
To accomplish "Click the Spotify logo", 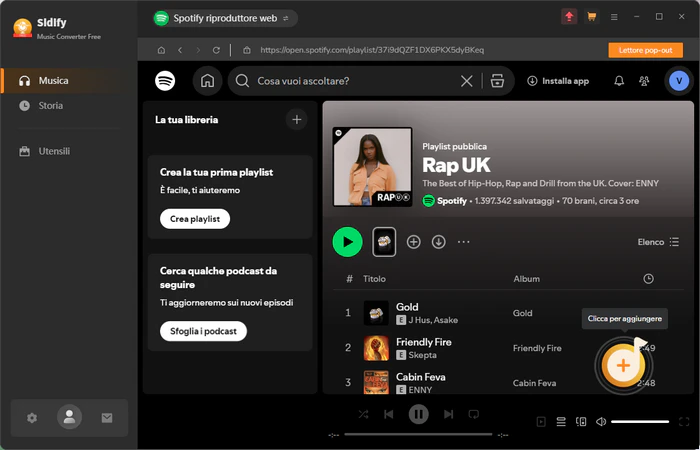I will [165, 81].
